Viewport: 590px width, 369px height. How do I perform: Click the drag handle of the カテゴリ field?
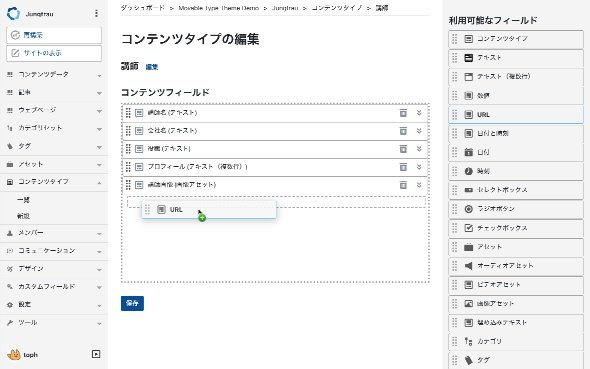tap(455, 341)
